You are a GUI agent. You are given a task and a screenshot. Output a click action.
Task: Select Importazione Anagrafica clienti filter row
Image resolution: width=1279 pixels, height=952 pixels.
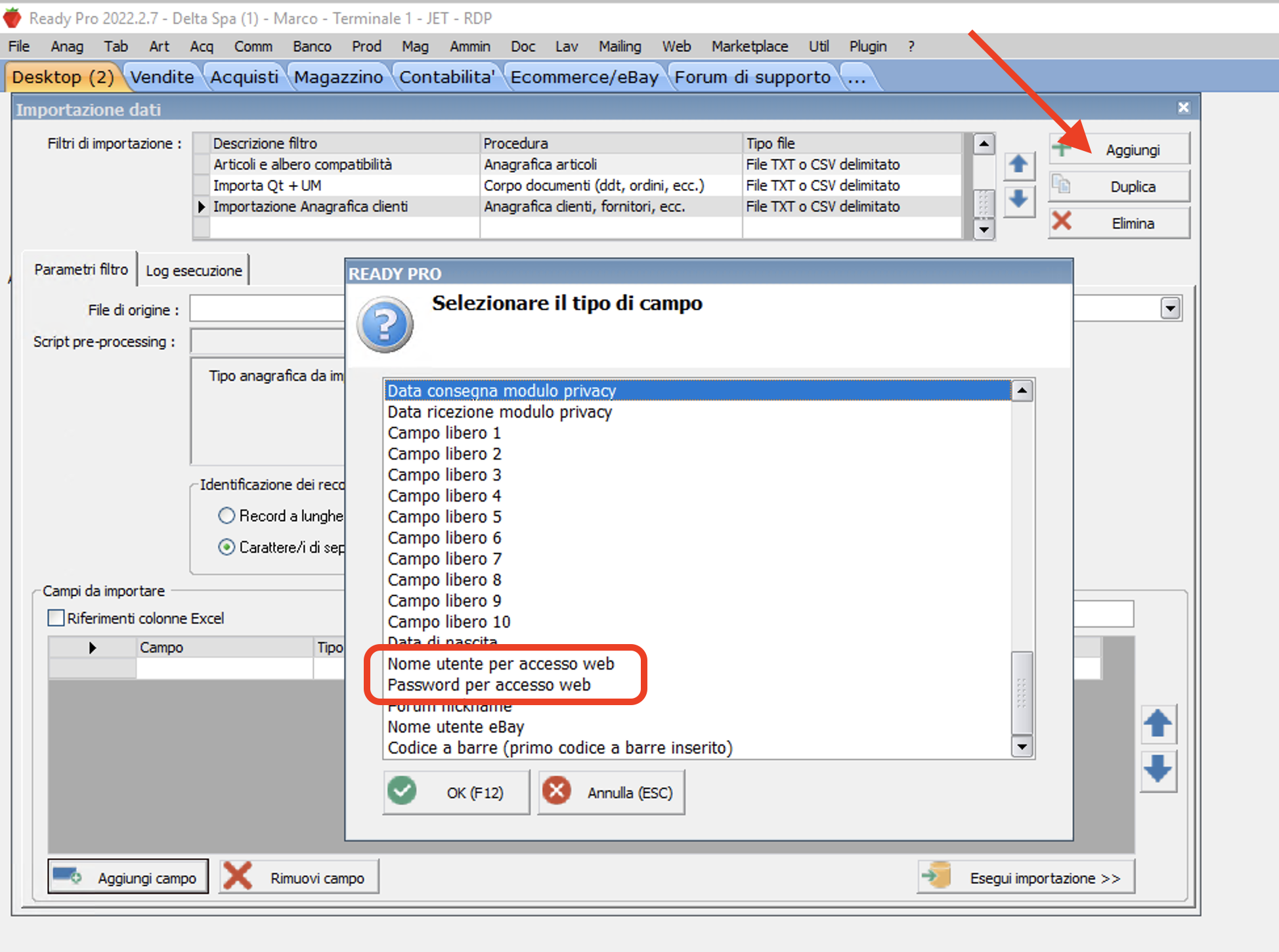[x=578, y=206]
